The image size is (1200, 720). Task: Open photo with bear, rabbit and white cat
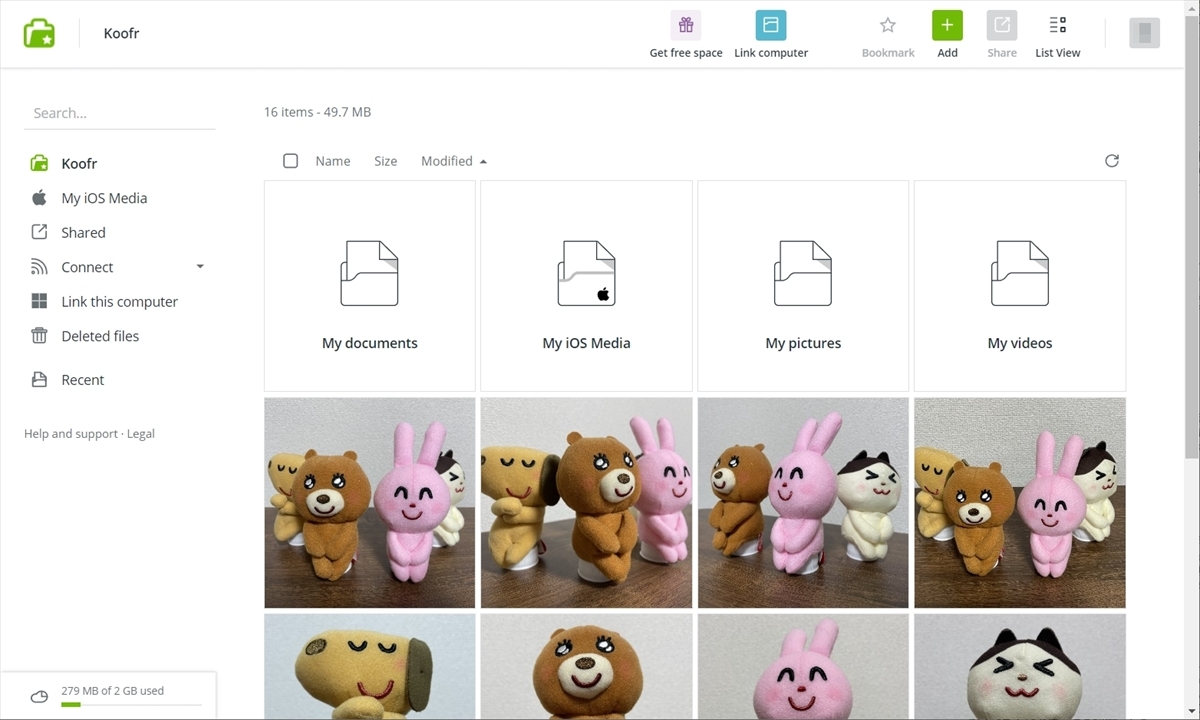click(803, 503)
